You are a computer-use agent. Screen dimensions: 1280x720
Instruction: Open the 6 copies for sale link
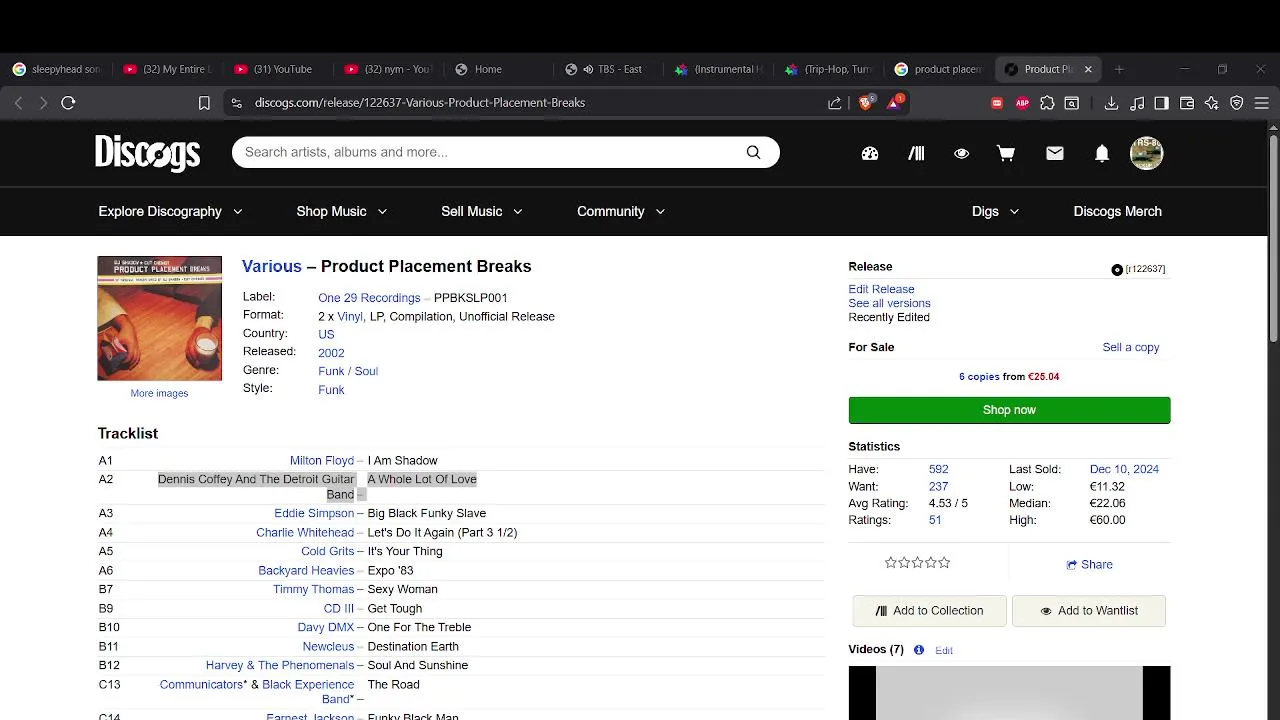tap(979, 377)
